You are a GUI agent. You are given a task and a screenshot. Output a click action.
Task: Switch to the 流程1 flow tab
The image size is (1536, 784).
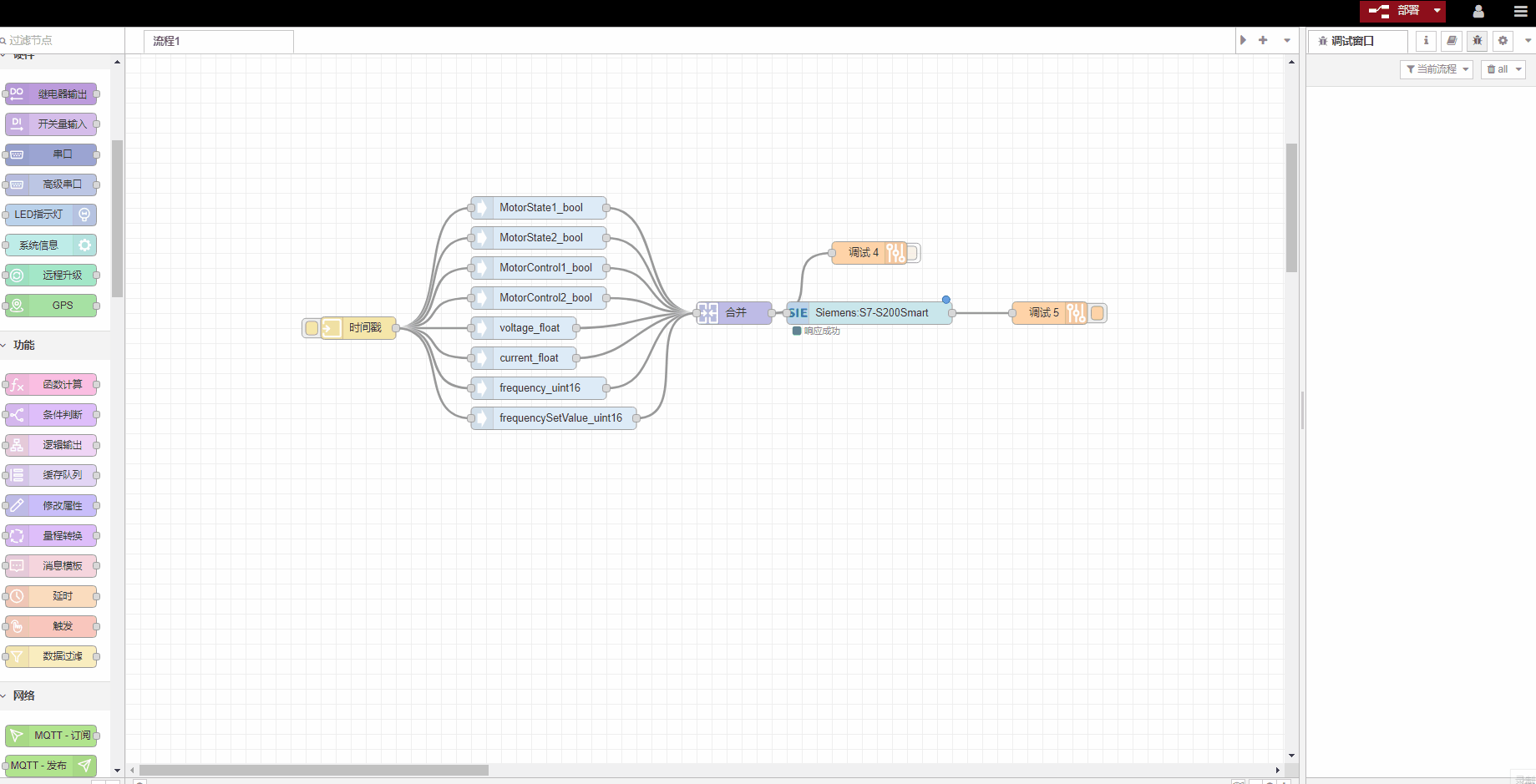pos(219,41)
